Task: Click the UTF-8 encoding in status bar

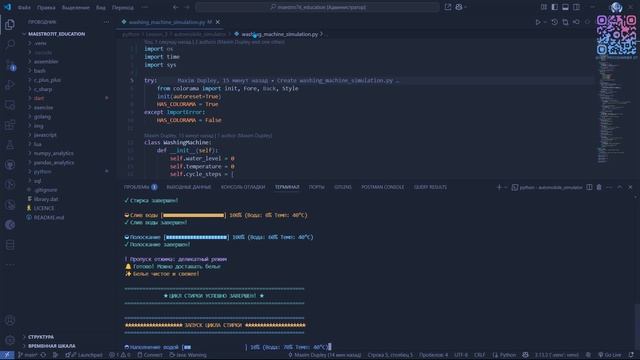Action: click(x=461, y=355)
